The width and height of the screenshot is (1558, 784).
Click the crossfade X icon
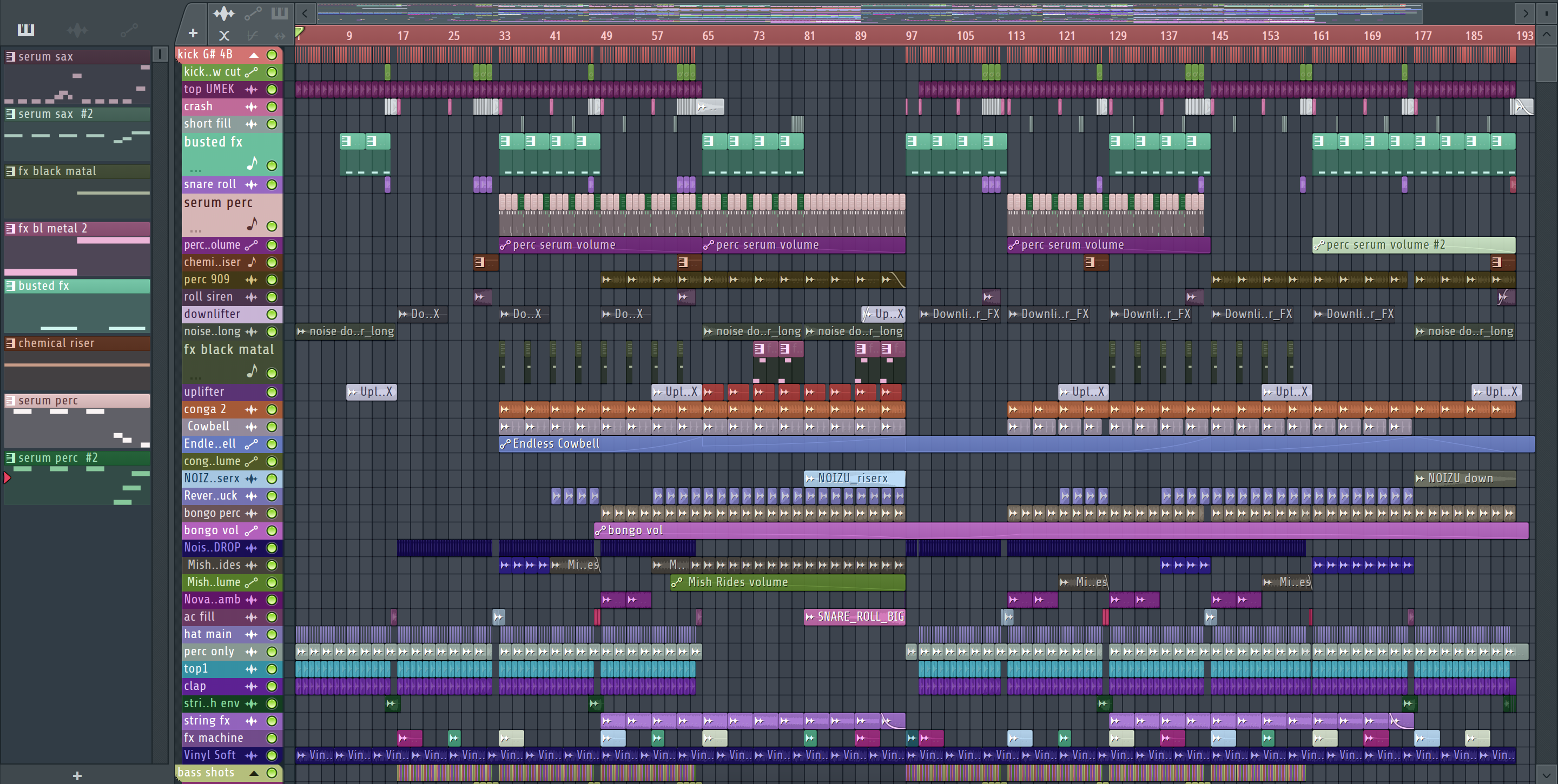pyautogui.click(x=224, y=36)
